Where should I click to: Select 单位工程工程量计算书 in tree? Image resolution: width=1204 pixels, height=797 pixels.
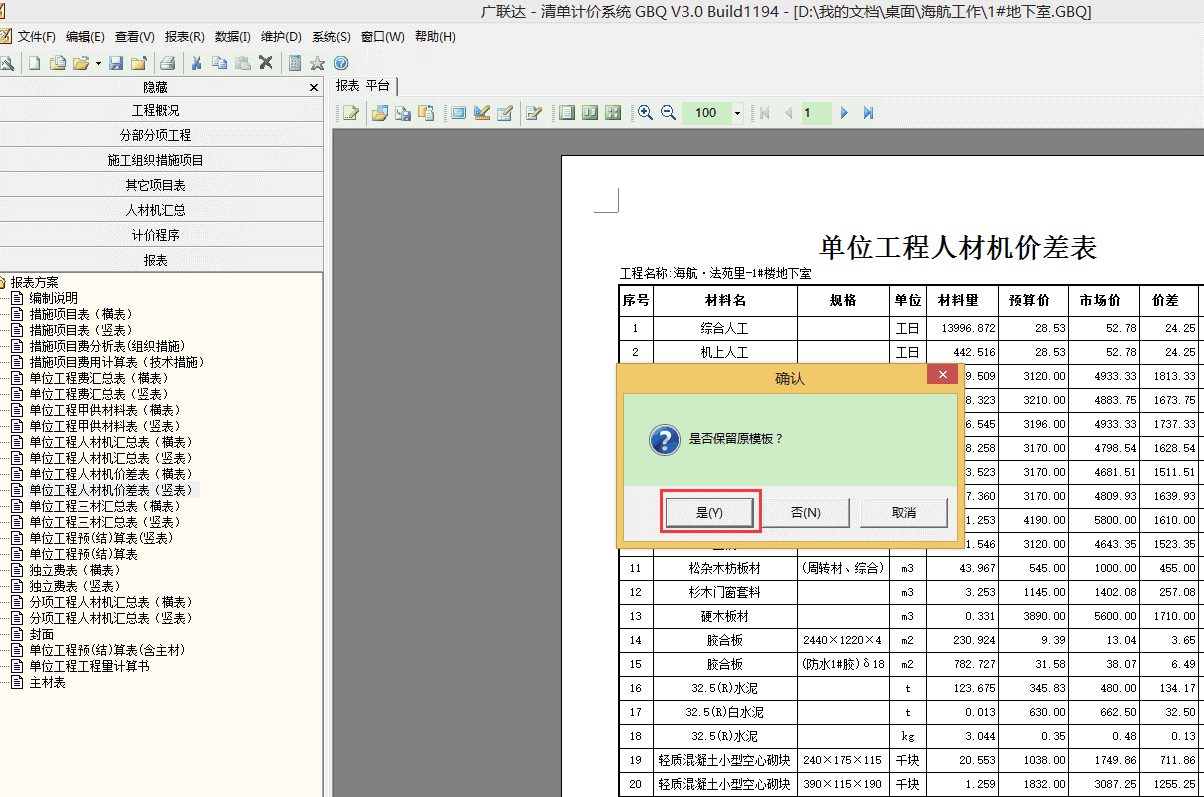pos(89,666)
